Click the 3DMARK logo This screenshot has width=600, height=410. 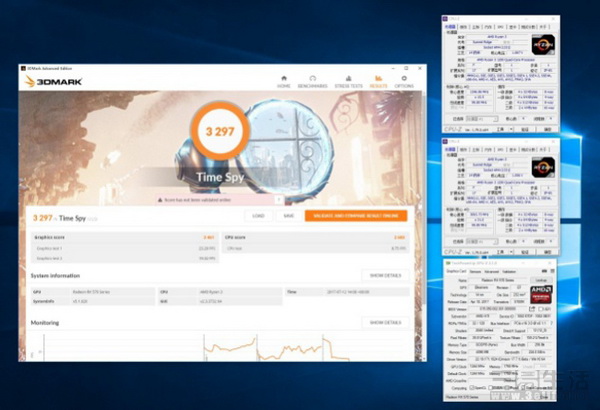click(53, 82)
